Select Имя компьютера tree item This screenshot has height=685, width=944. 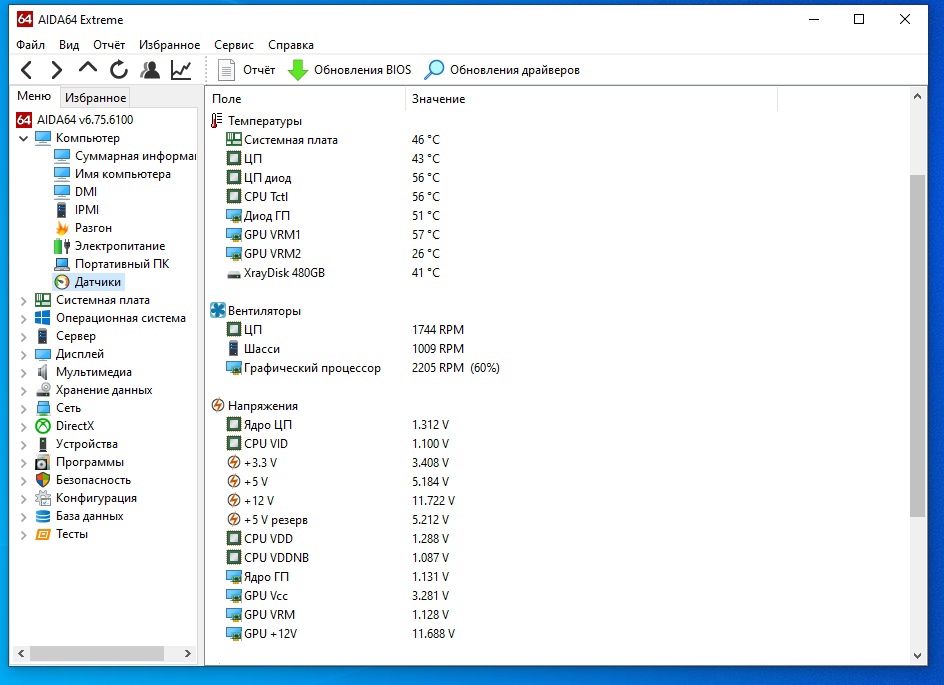[123, 174]
